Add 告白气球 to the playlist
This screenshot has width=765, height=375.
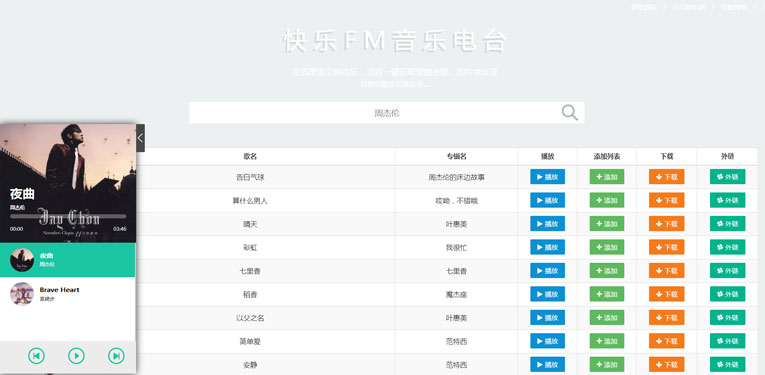point(607,177)
